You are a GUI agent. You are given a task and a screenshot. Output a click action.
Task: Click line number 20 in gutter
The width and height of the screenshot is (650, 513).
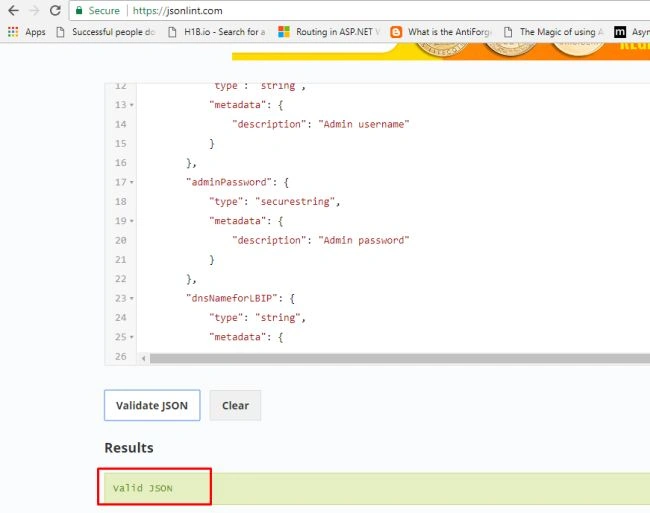tap(121, 240)
